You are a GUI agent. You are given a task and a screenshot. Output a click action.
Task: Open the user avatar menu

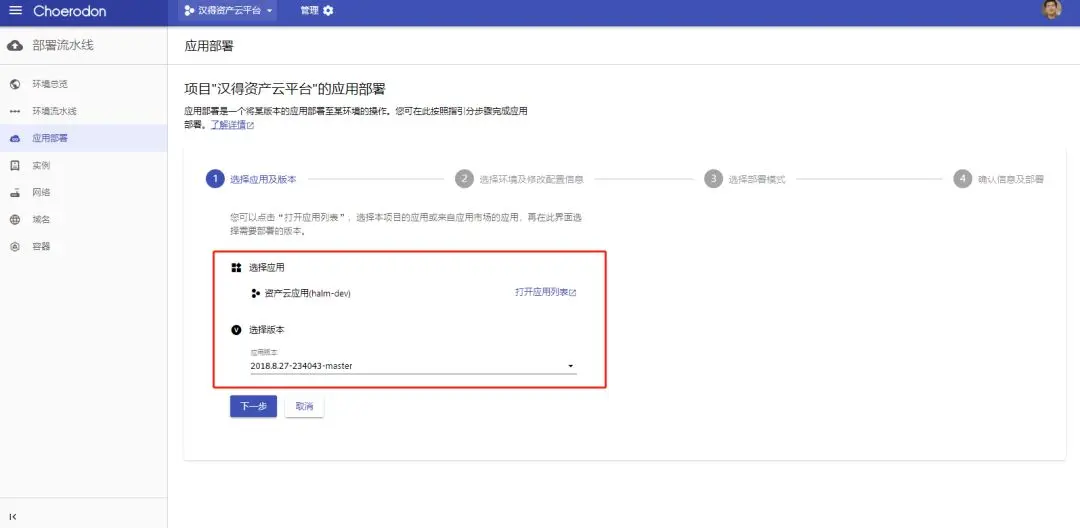pyautogui.click(x=1051, y=10)
